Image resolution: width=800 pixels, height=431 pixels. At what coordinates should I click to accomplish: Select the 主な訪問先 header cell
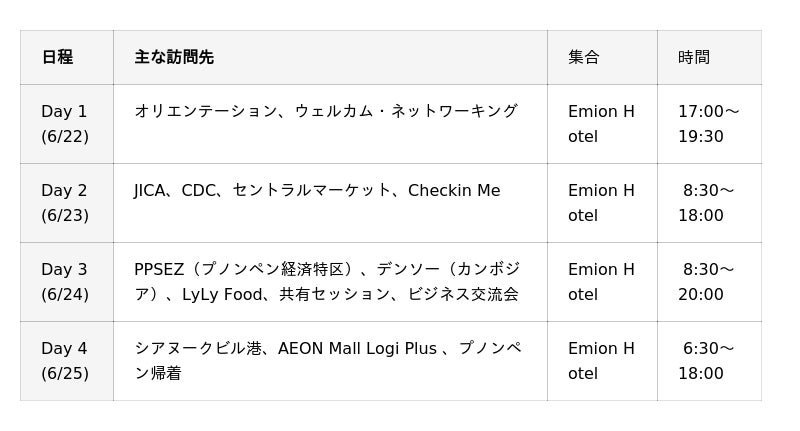pos(174,57)
